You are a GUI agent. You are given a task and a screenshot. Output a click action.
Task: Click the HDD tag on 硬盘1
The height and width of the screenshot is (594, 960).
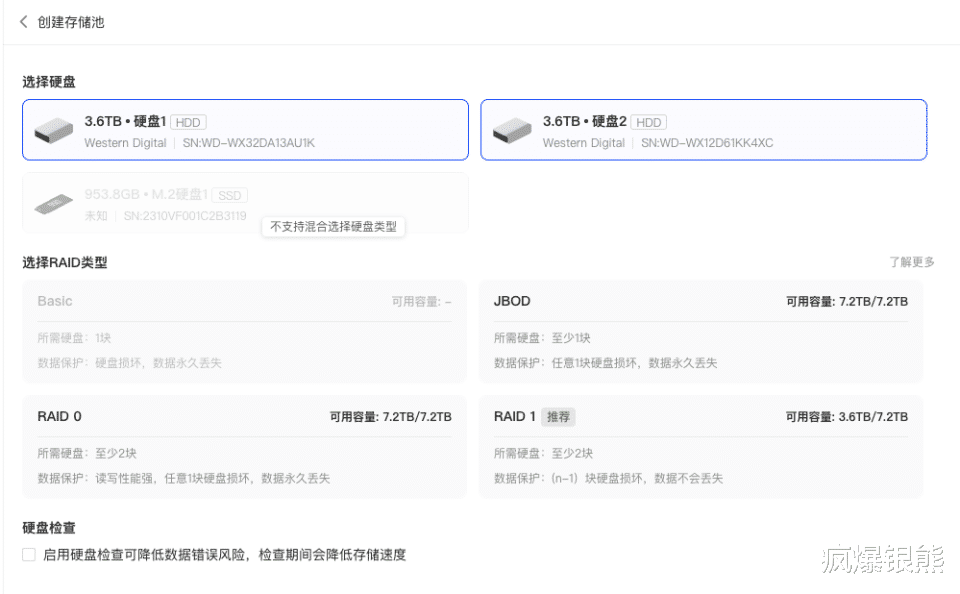tap(188, 122)
